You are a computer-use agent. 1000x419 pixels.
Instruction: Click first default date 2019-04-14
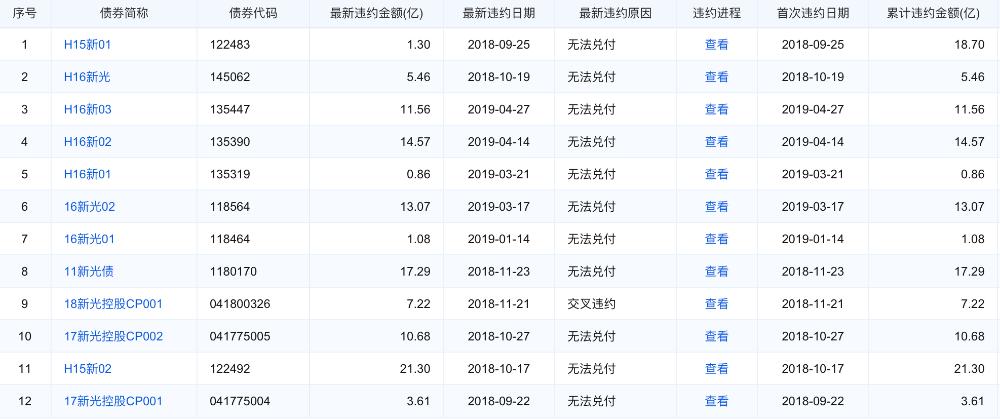tap(812, 142)
